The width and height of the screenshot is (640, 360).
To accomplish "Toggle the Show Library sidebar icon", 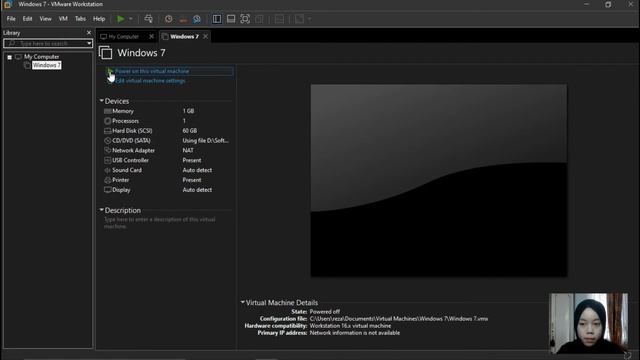I will coord(217,19).
